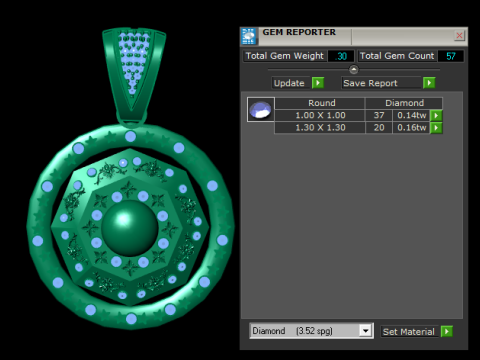The height and width of the screenshot is (360, 480).
Task: Click the 0.16tw weight value
Action: coord(411,128)
